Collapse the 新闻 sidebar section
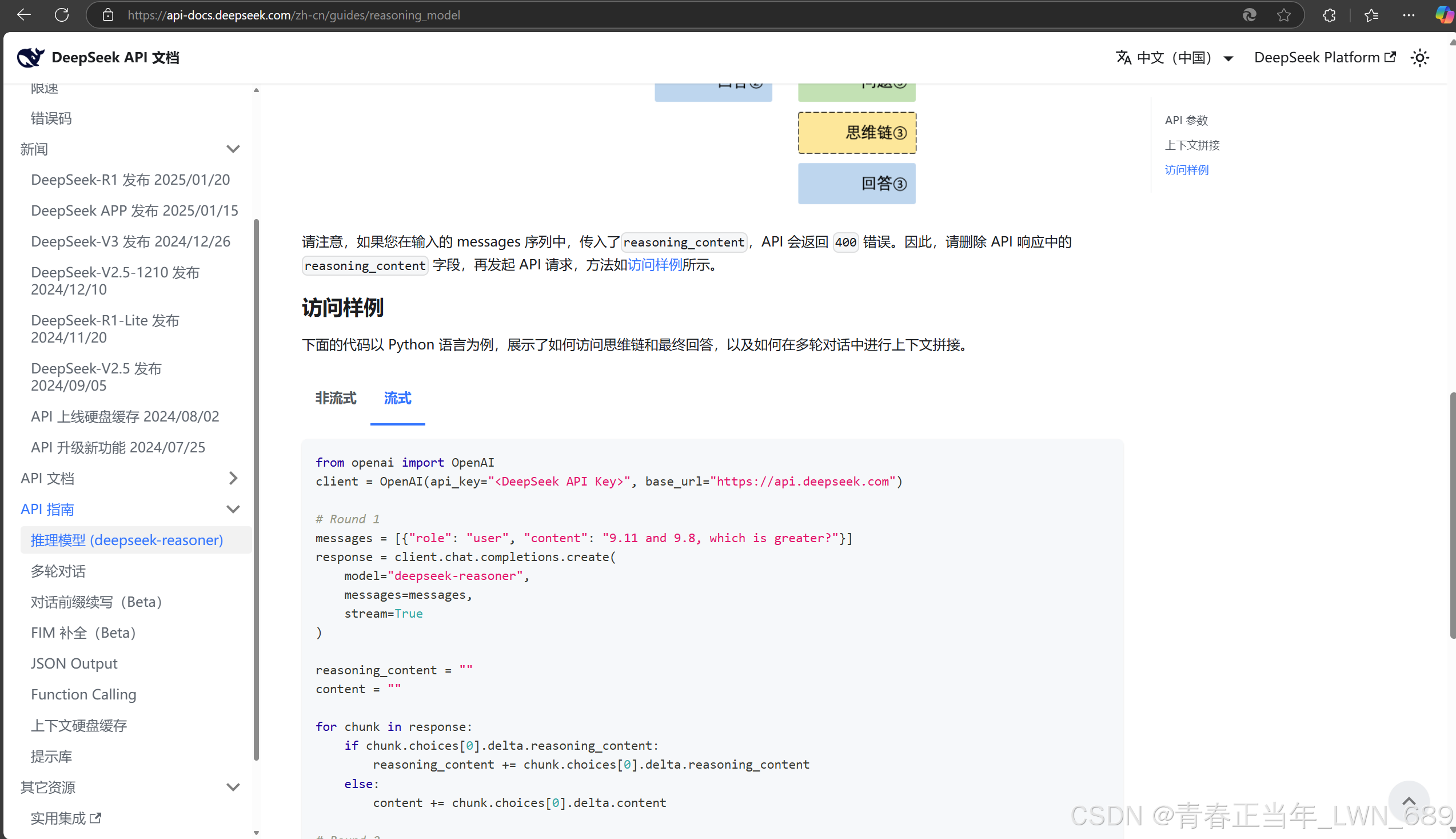The height and width of the screenshot is (839, 1456). click(233, 149)
